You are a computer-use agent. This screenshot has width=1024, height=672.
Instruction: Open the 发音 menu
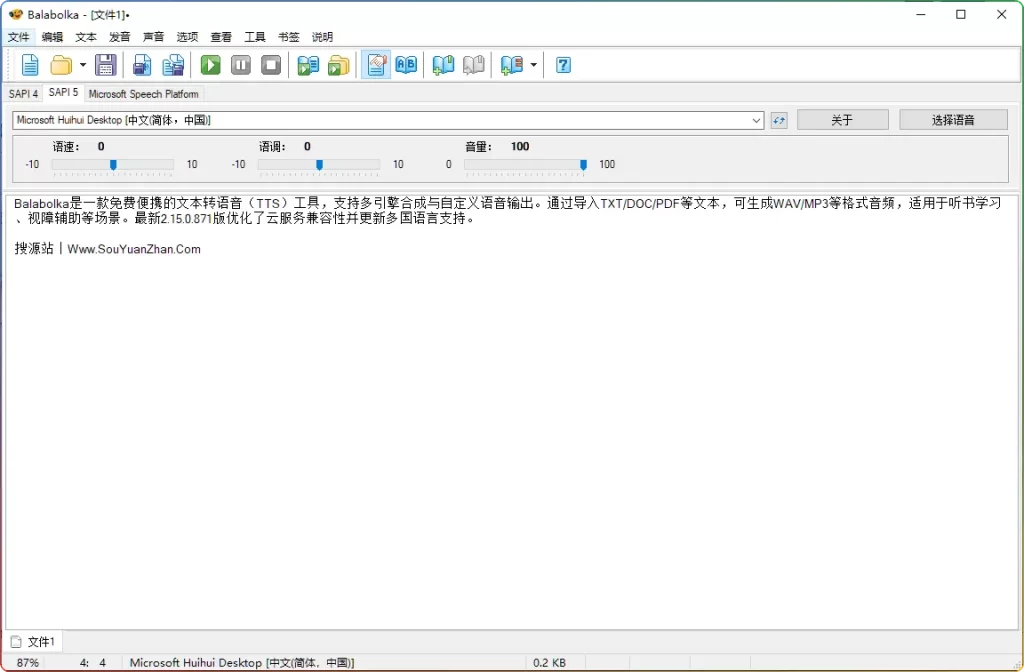click(x=120, y=37)
